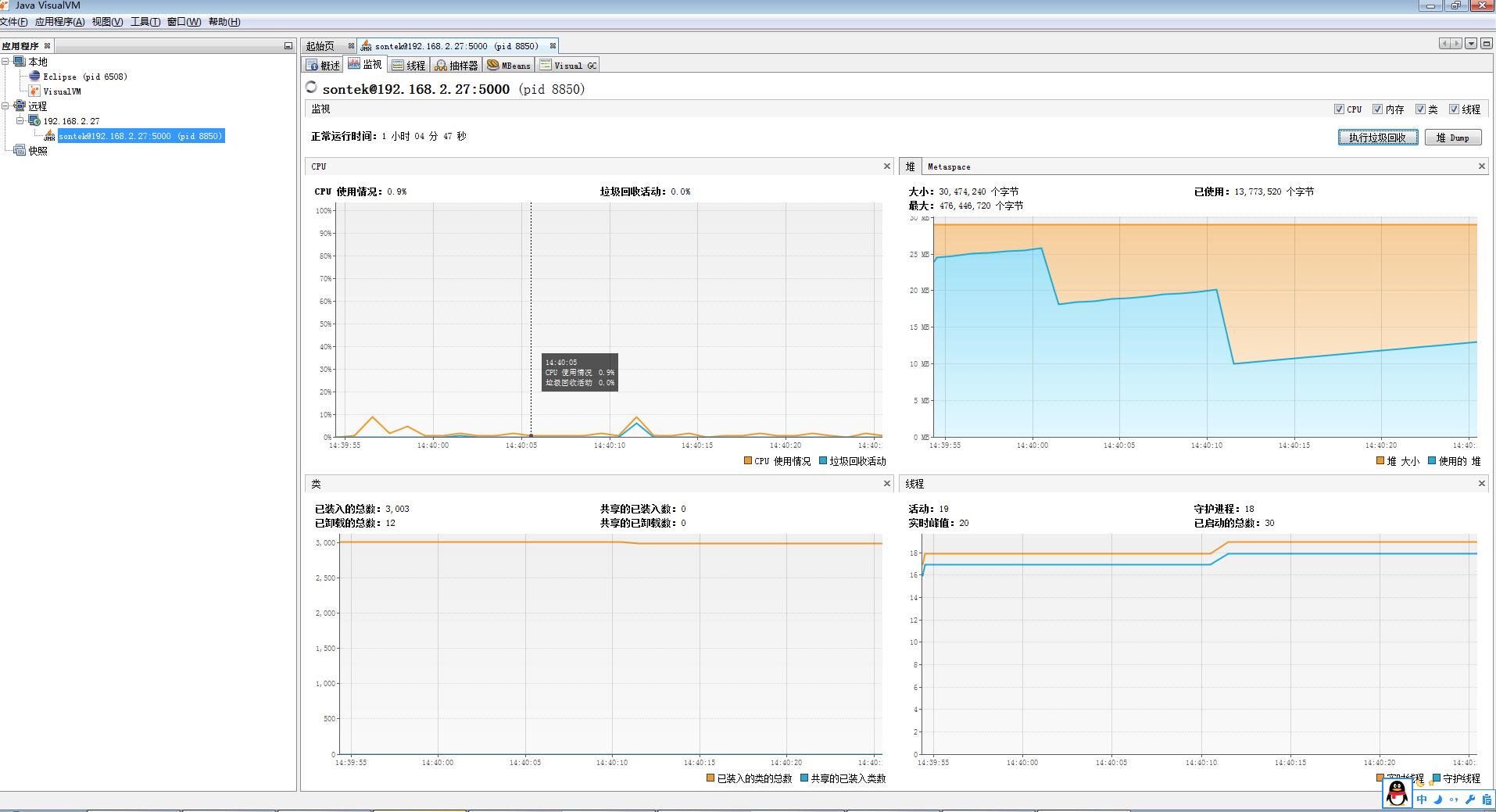Viewport: 1496px width, 812px height.
Task: Uncheck the 线程 threads checkbox
Action: point(1454,109)
